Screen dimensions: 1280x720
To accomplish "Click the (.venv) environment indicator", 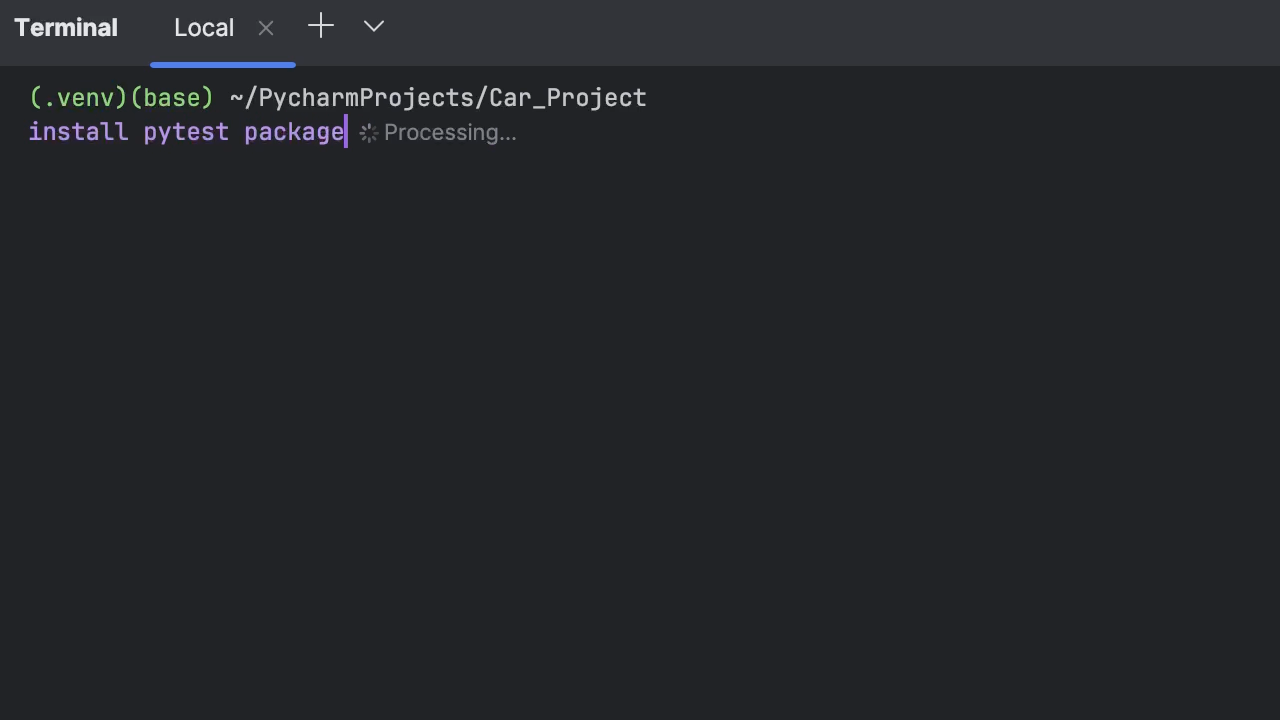I will click(x=78, y=98).
